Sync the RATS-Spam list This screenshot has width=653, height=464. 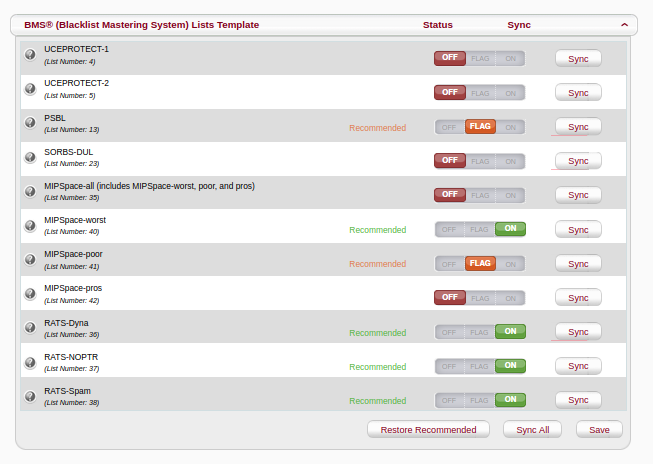point(578,400)
